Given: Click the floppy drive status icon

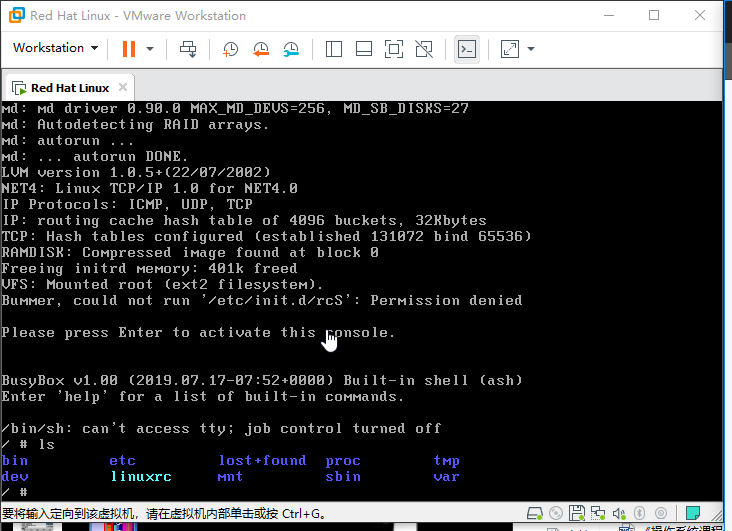Looking at the screenshot, I should (x=577, y=513).
